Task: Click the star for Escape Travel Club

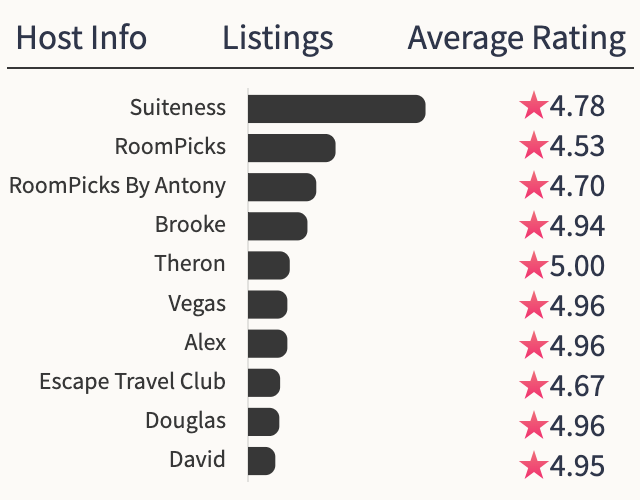Action: click(534, 384)
